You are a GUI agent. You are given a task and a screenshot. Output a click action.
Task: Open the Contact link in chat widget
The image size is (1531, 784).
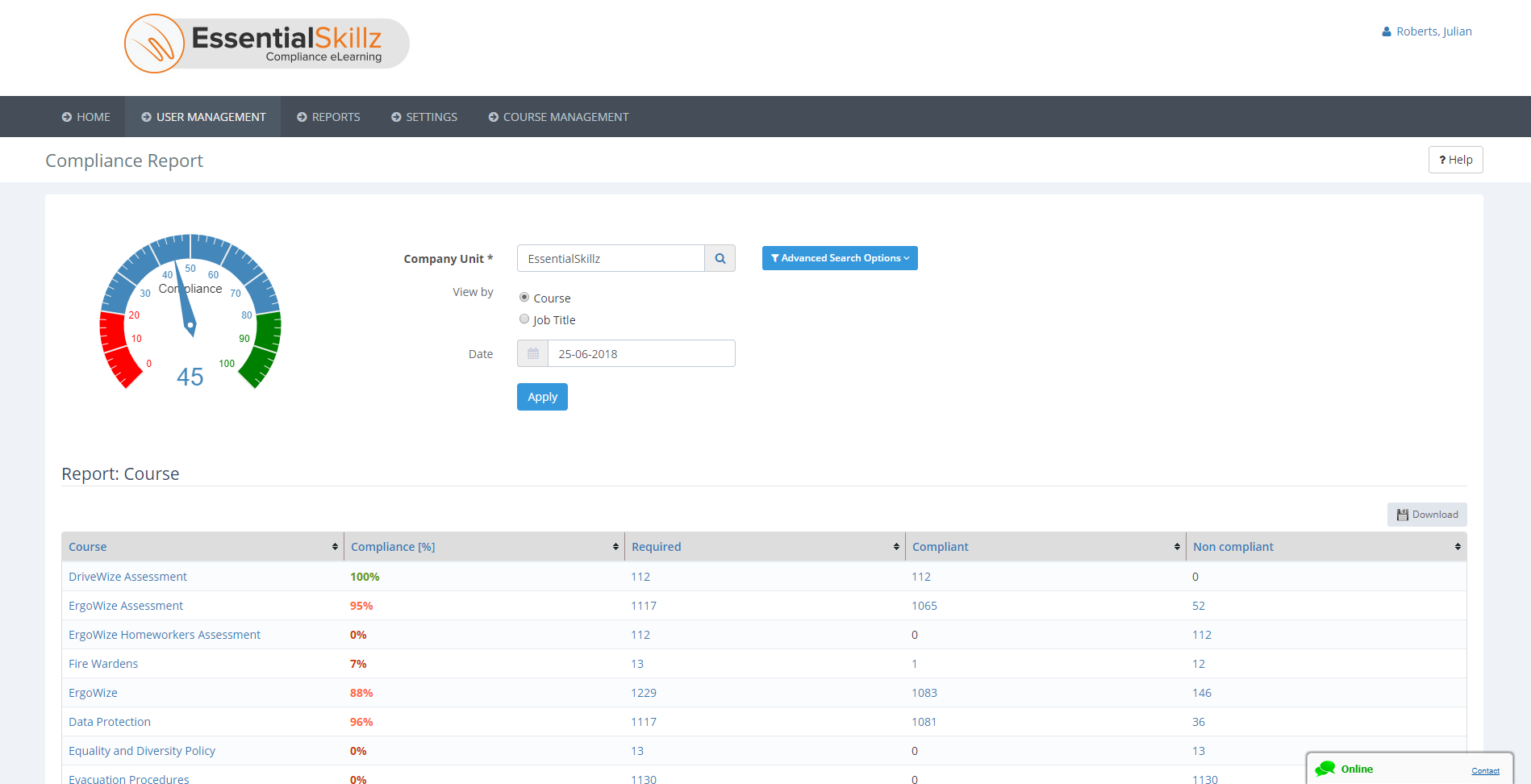(x=1485, y=771)
